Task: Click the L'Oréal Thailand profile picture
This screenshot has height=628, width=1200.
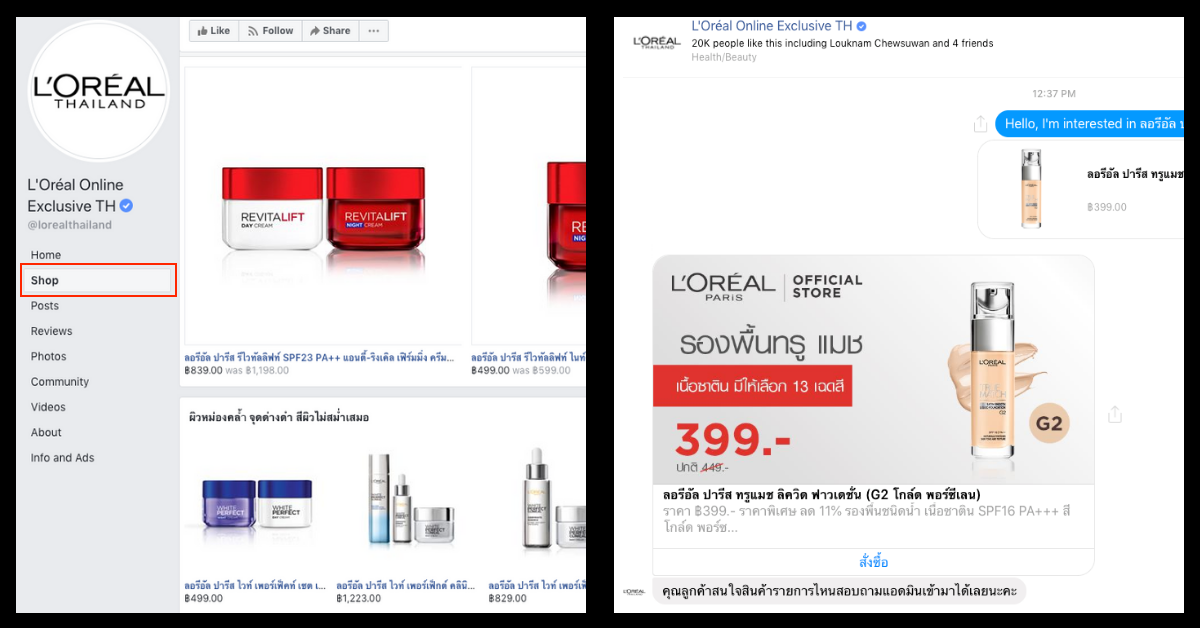Action: 98,90
